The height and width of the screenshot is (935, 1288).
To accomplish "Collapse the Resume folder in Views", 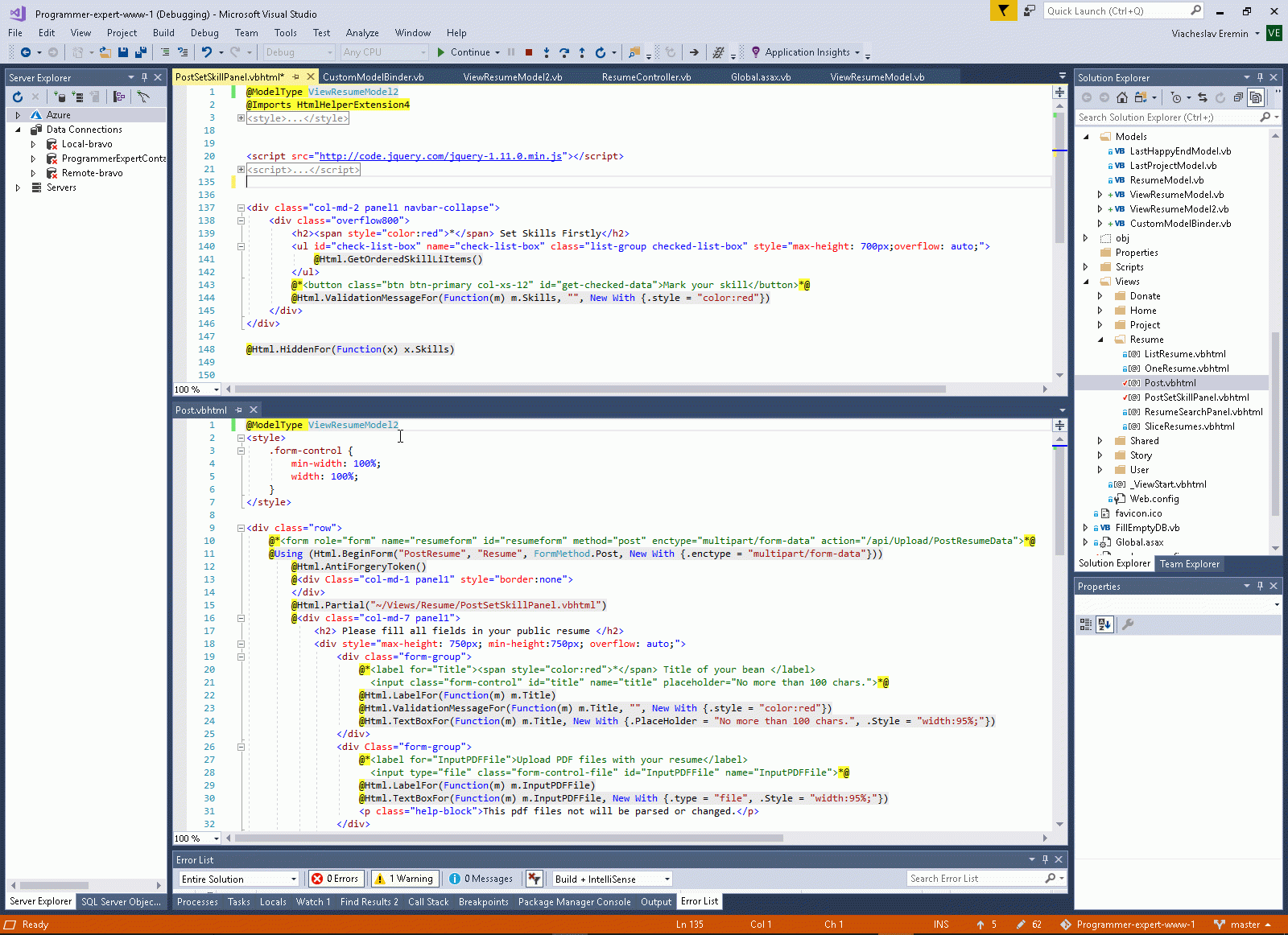I will point(1100,340).
